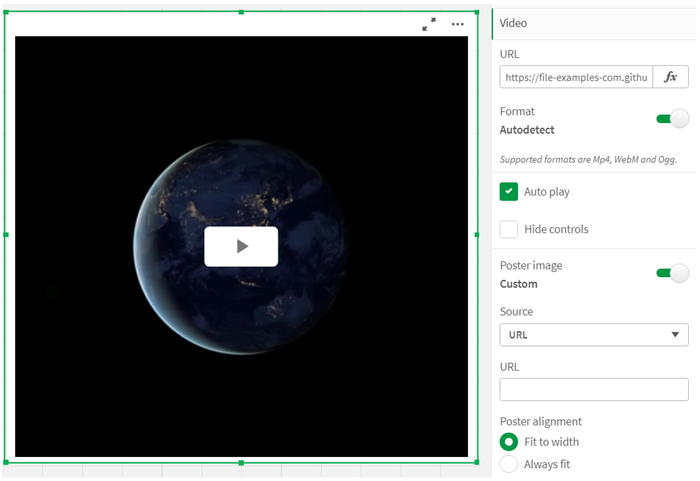Click the video URL field with the file-examples link

(x=576, y=77)
